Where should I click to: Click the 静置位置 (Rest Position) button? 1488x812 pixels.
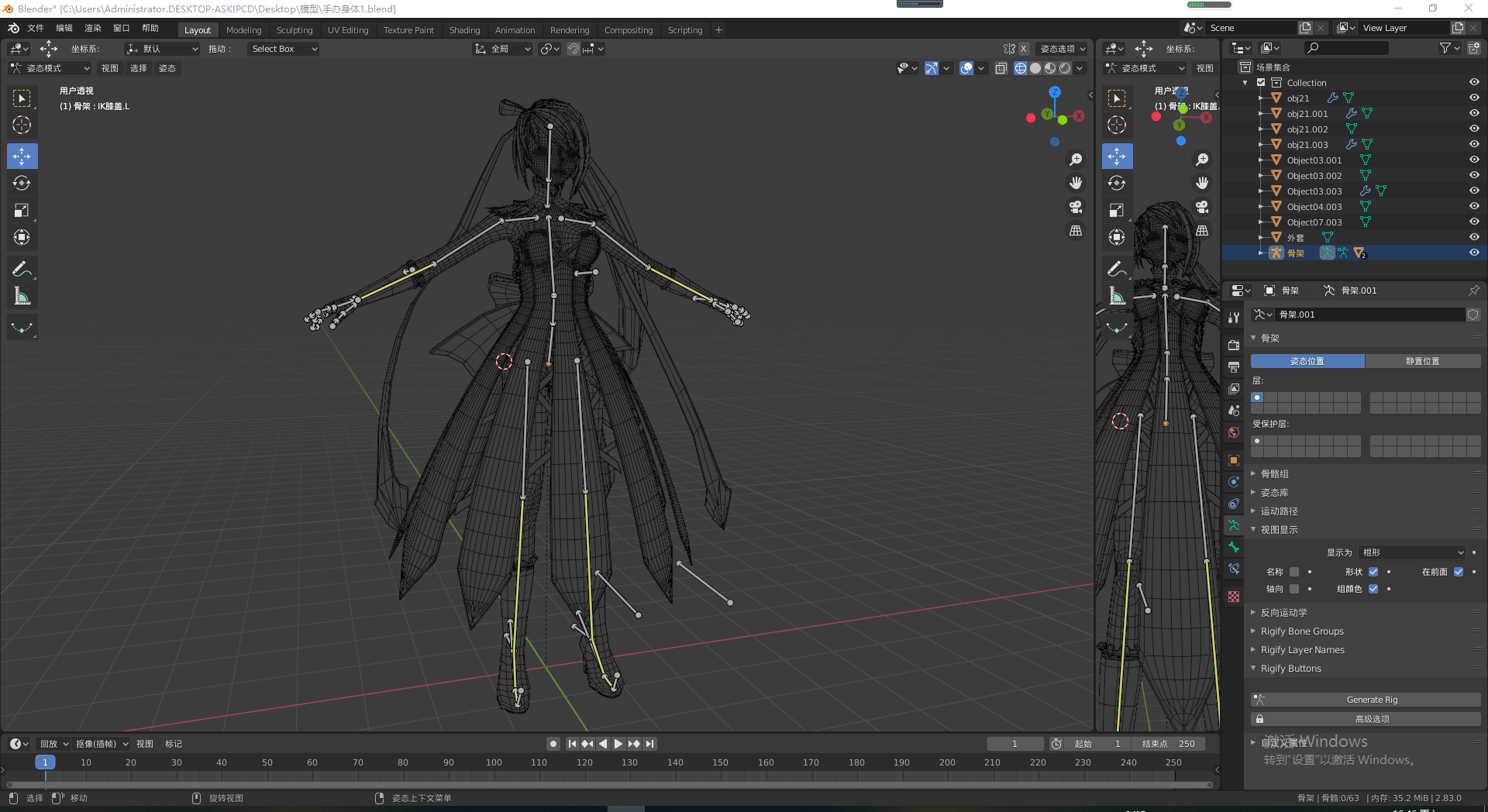point(1422,361)
